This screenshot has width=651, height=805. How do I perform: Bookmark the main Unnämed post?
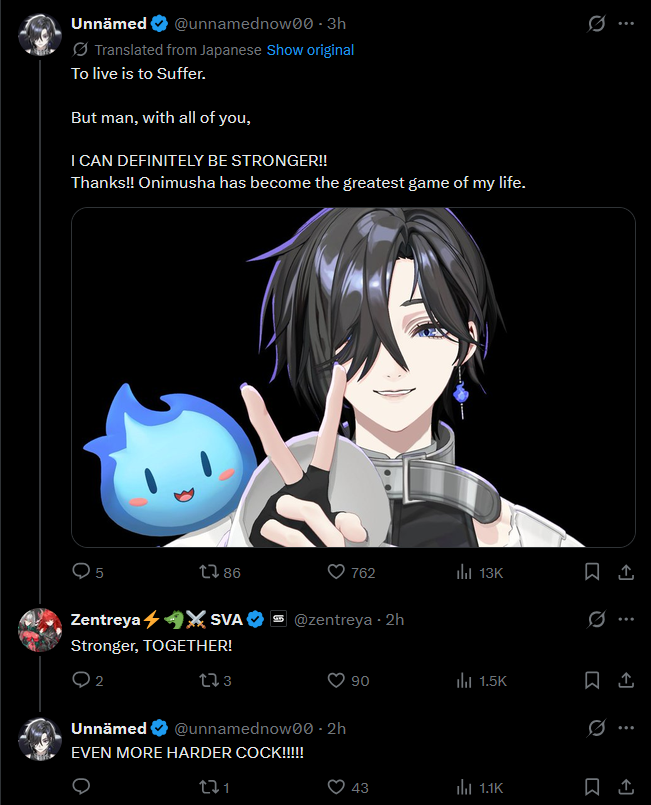pos(592,572)
